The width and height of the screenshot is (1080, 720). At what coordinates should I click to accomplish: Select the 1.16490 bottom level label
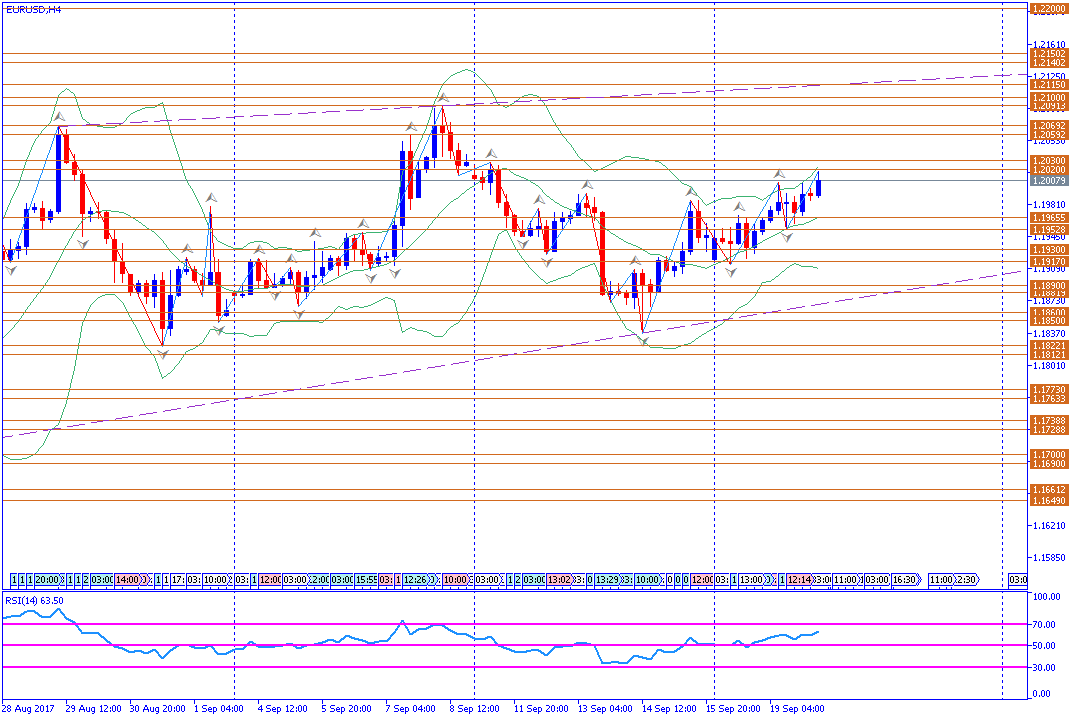1048,500
